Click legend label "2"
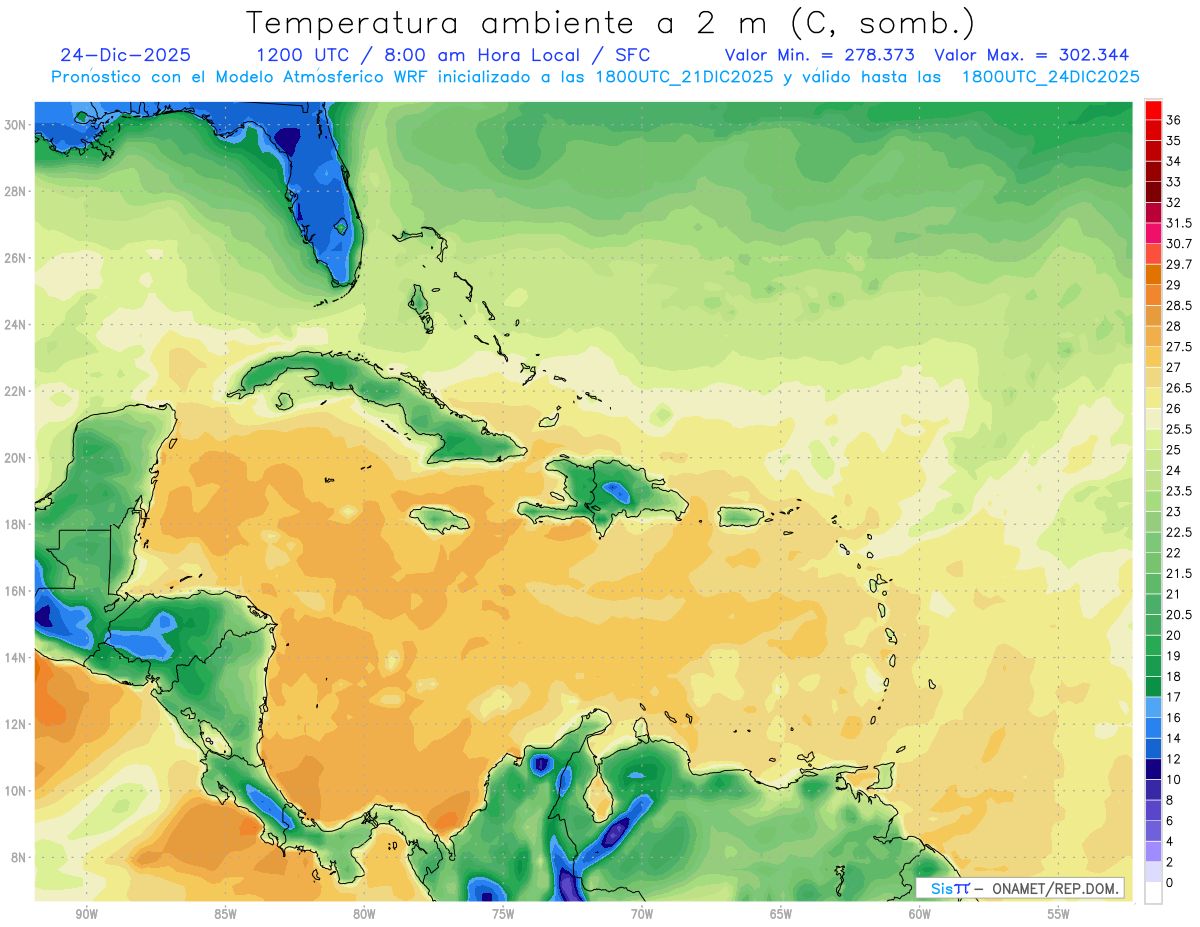 click(1170, 862)
